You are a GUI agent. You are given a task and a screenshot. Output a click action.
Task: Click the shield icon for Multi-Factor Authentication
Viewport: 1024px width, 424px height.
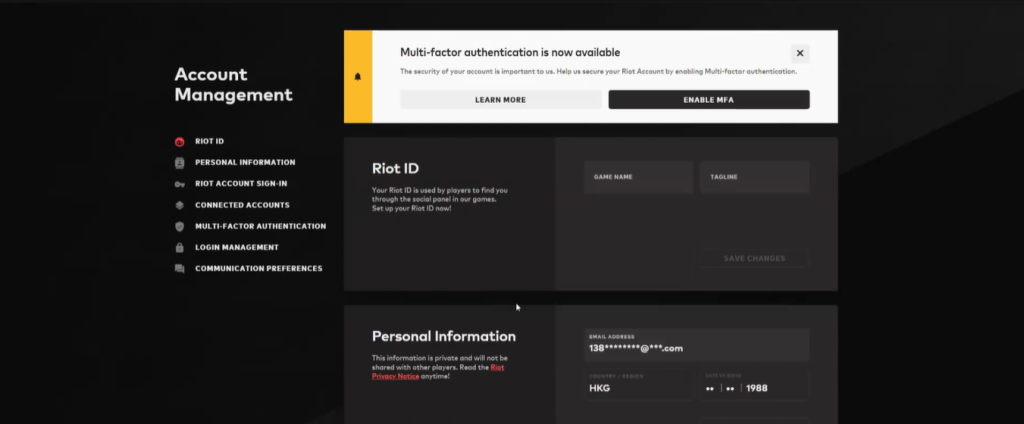(x=179, y=226)
